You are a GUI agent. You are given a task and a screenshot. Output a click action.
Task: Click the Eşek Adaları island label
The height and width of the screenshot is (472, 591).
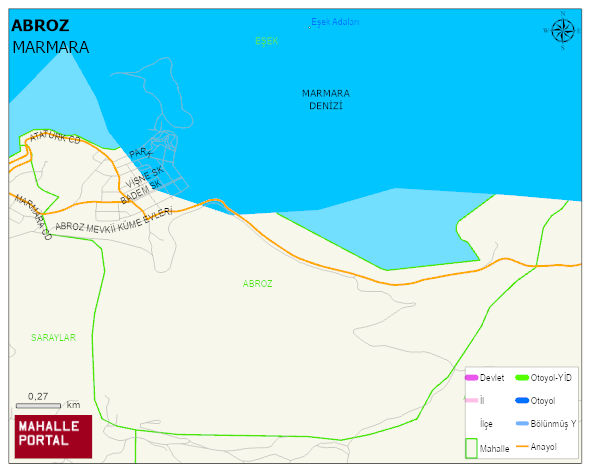click(x=335, y=22)
